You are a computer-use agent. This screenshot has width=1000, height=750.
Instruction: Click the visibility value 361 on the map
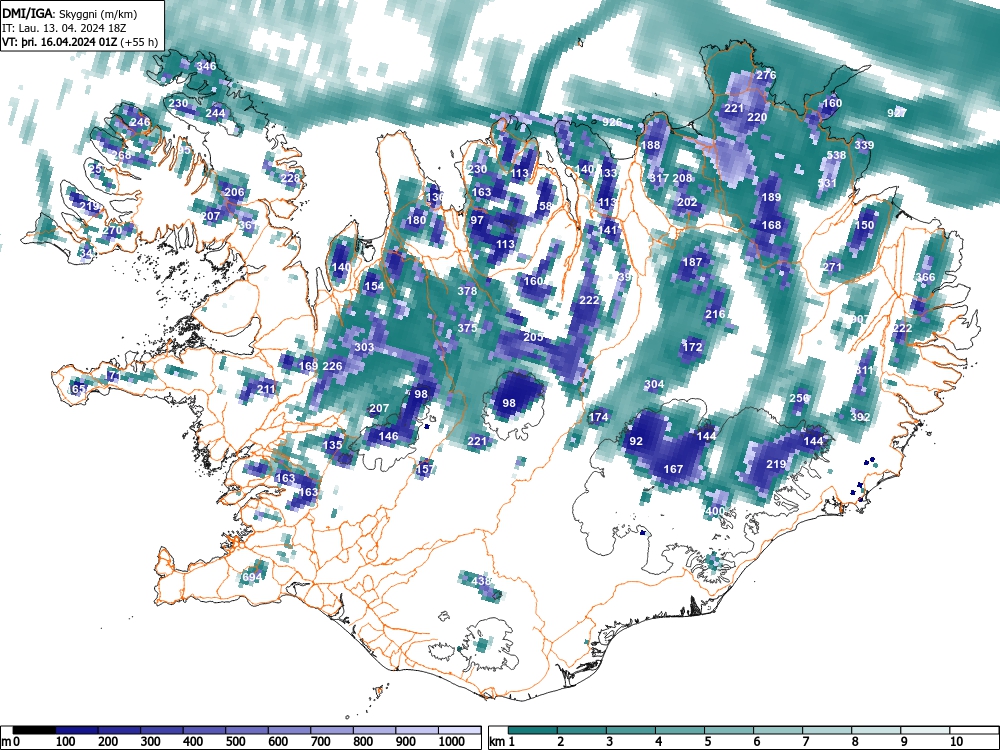[247, 225]
